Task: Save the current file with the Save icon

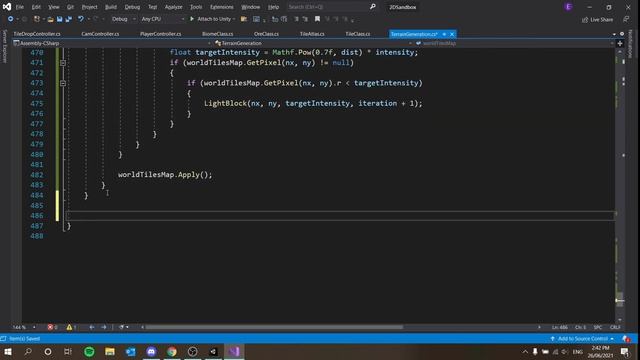Action: click(60, 19)
